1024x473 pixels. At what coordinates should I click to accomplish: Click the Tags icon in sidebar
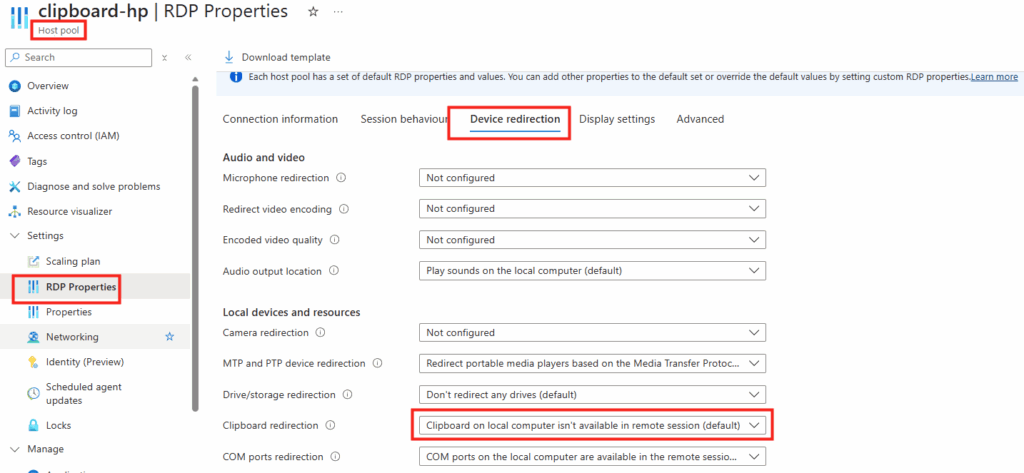point(15,161)
